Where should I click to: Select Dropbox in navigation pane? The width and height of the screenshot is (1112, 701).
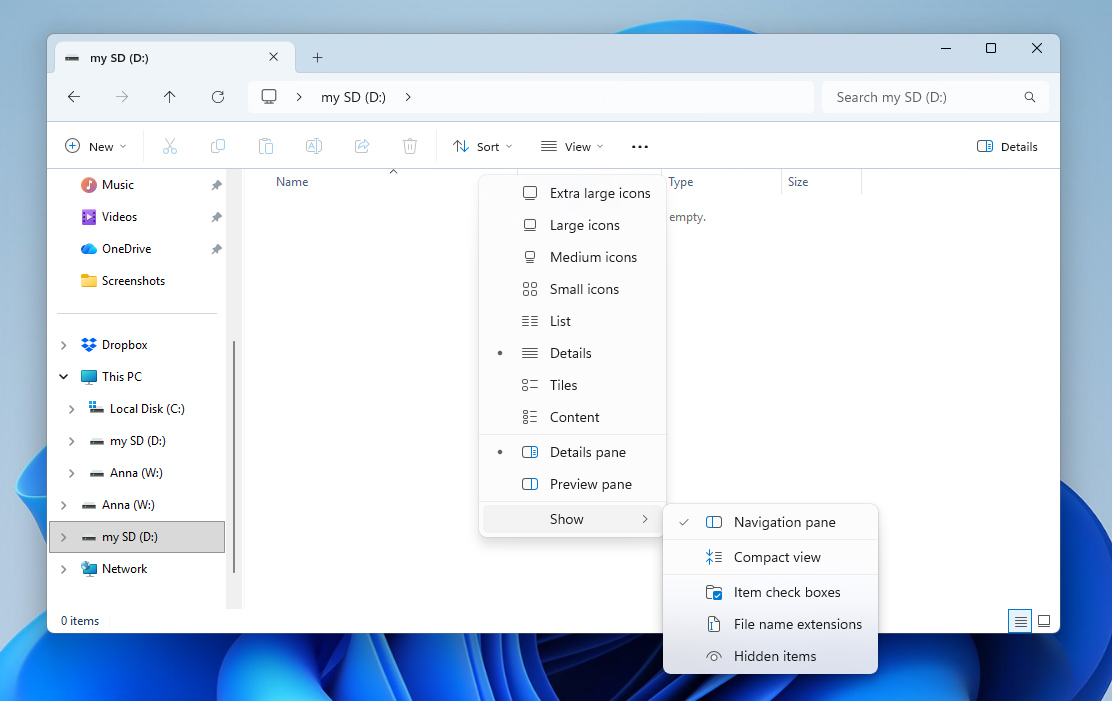[124, 345]
